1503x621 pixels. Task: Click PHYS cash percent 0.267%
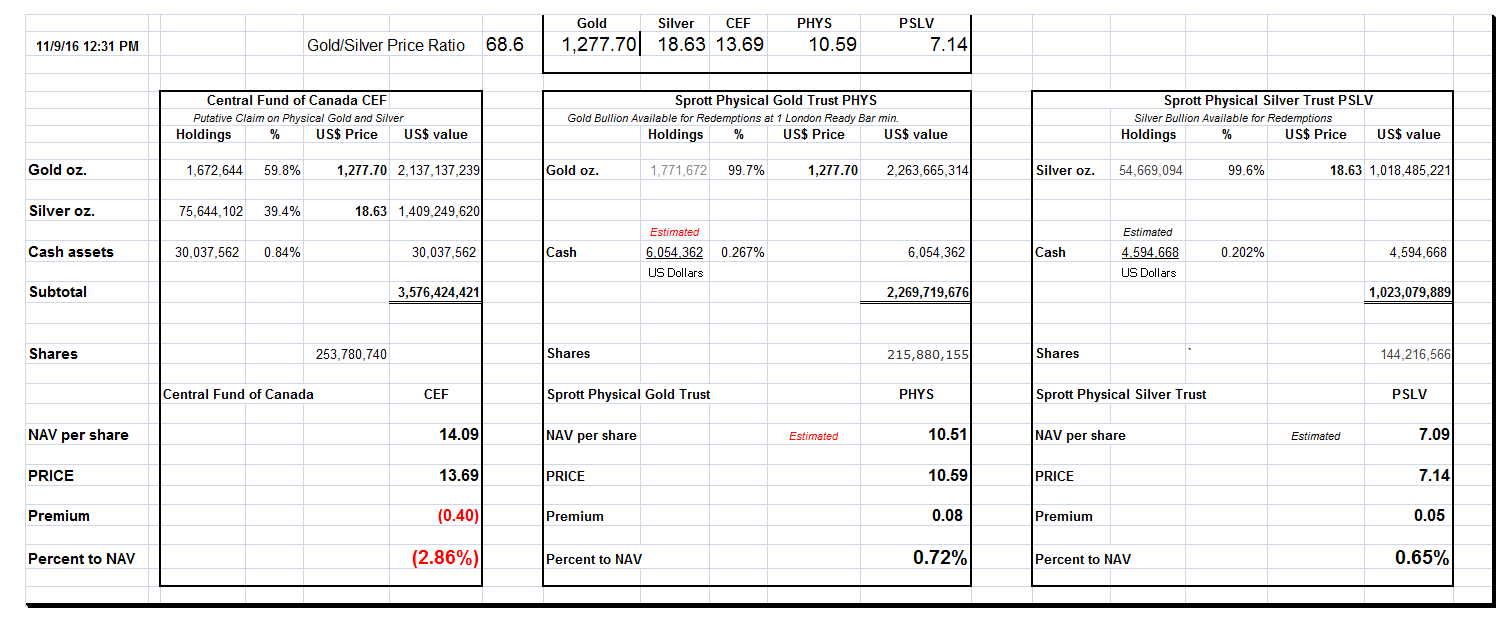coord(743,252)
